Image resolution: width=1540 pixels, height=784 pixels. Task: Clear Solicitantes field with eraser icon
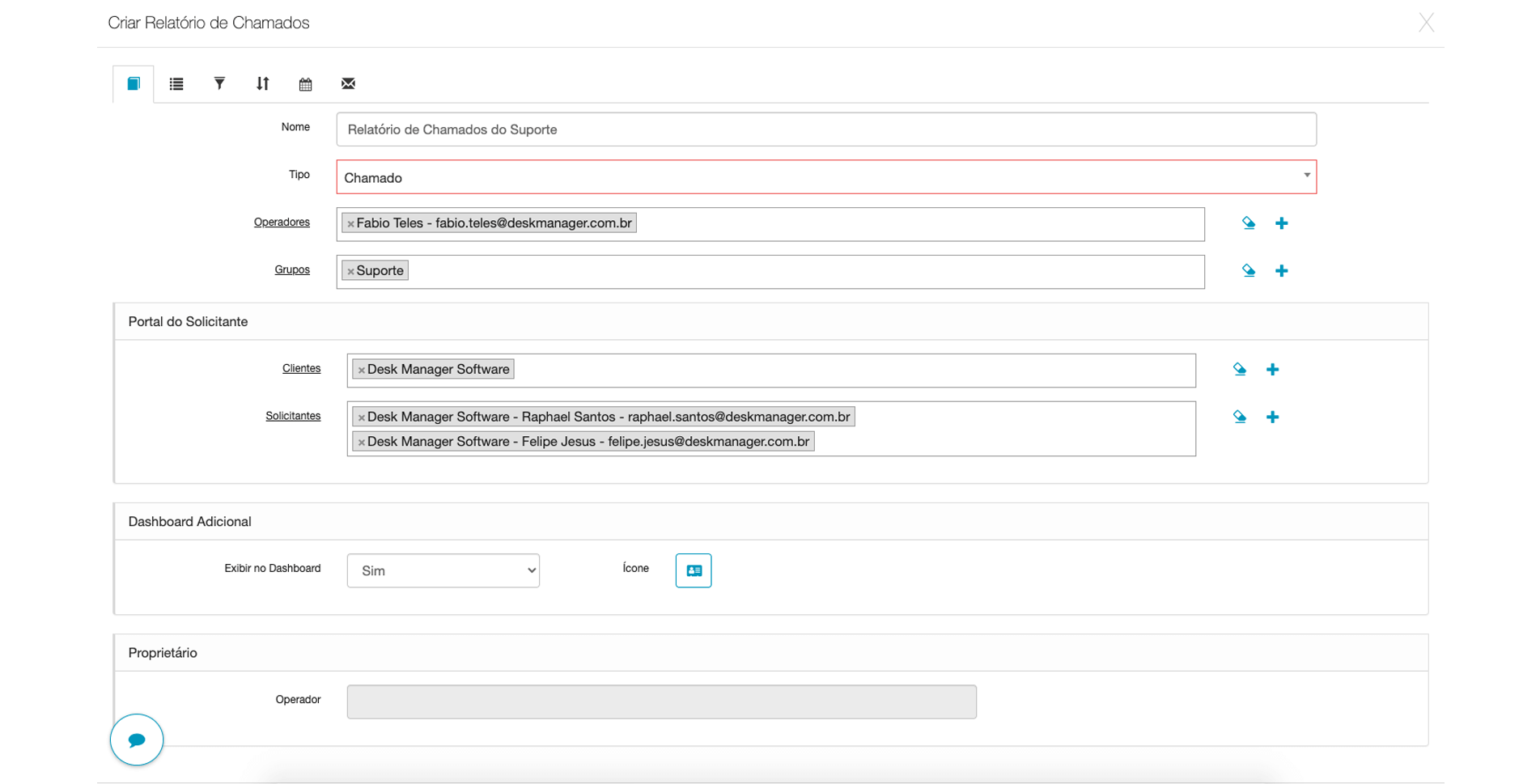(x=1239, y=417)
